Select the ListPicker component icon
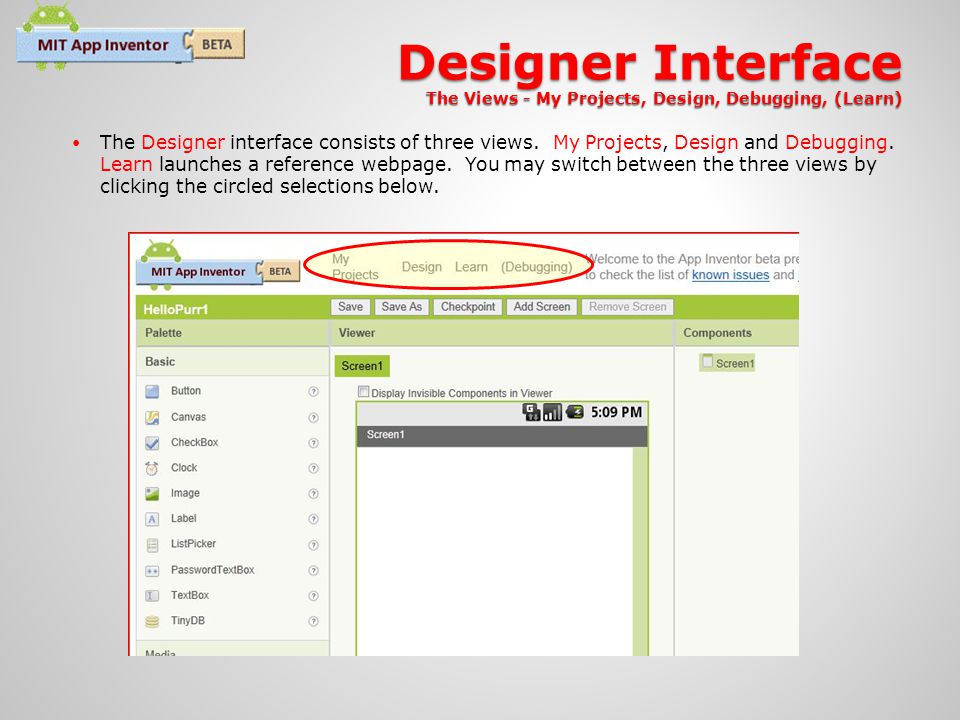This screenshot has width=960, height=720. click(x=152, y=544)
